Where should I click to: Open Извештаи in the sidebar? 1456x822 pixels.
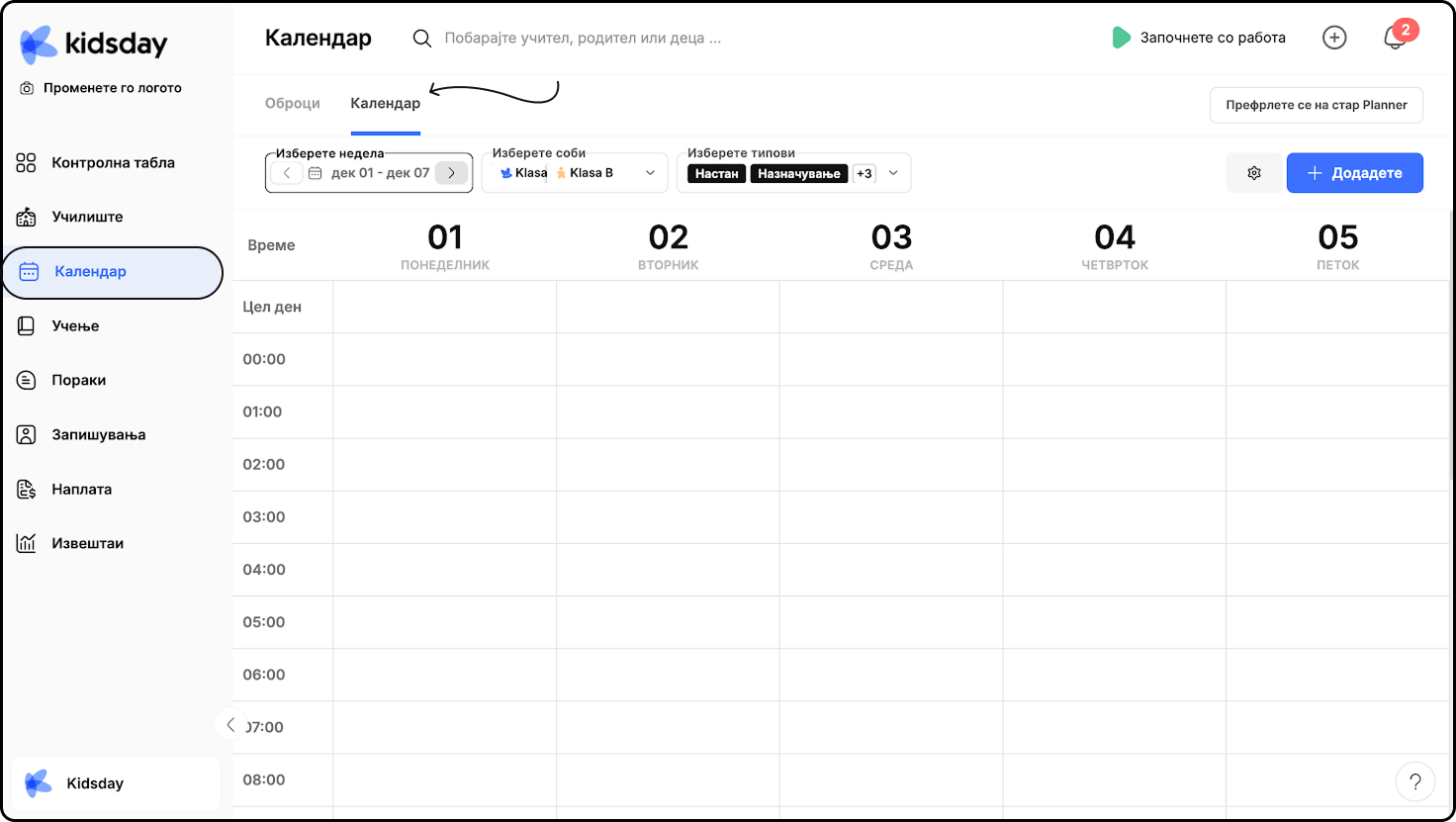[x=87, y=543]
